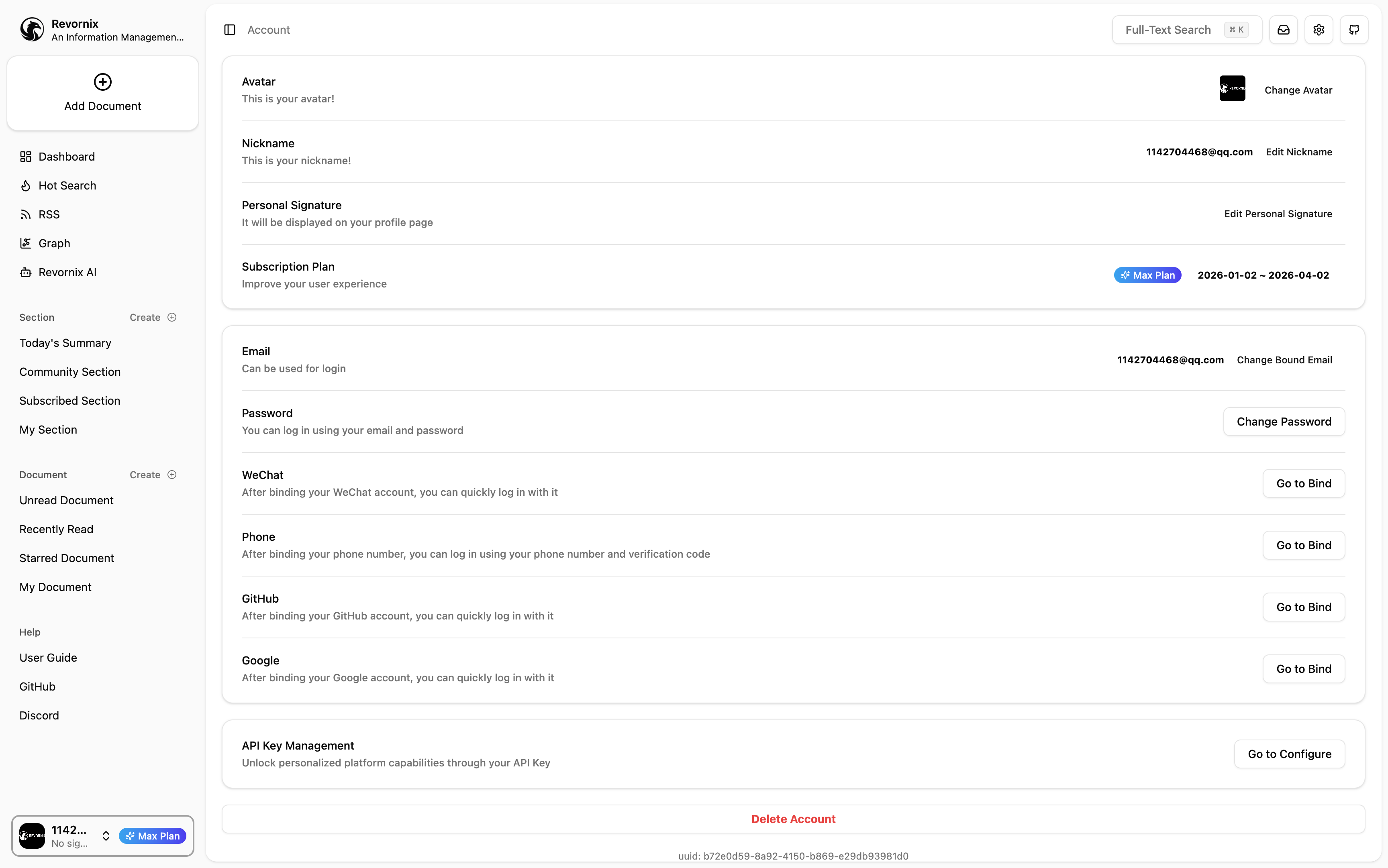Viewport: 1388px width, 868px height.
Task: Click the Delete Account button
Action: [793, 819]
